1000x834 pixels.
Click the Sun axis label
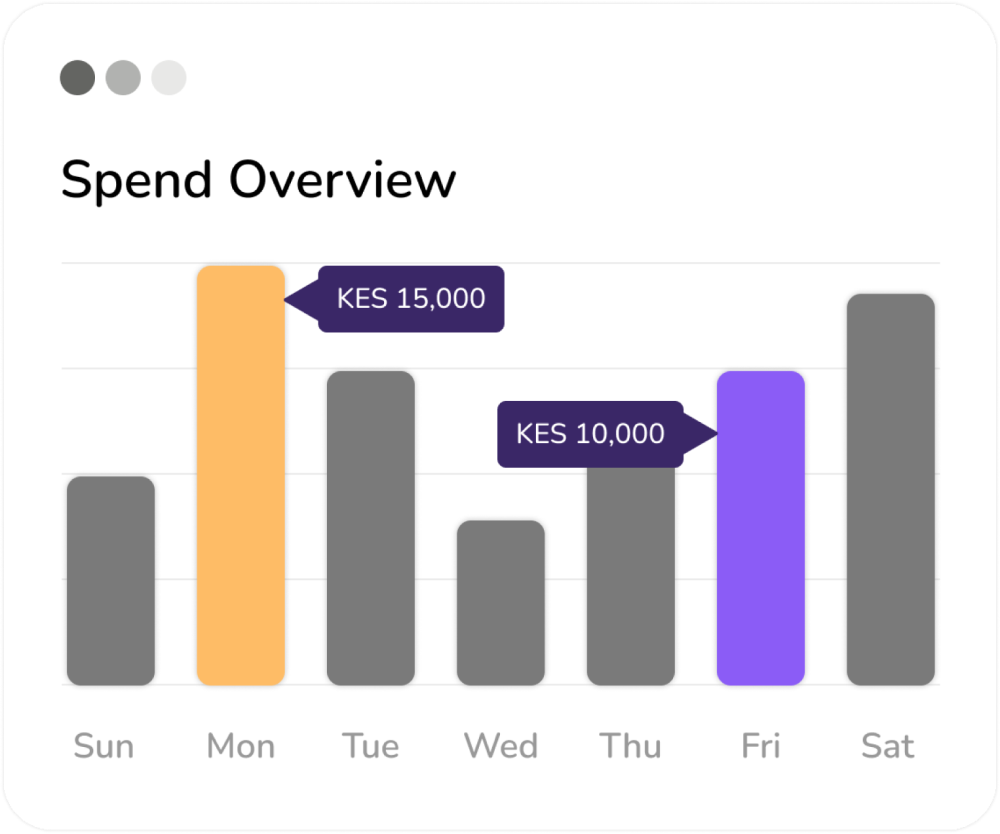[x=104, y=746]
